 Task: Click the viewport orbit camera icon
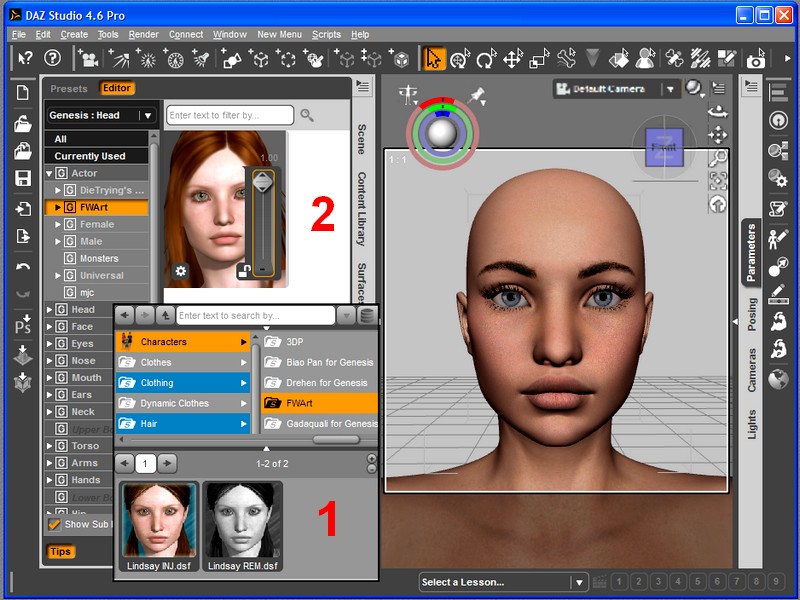pos(718,112)
